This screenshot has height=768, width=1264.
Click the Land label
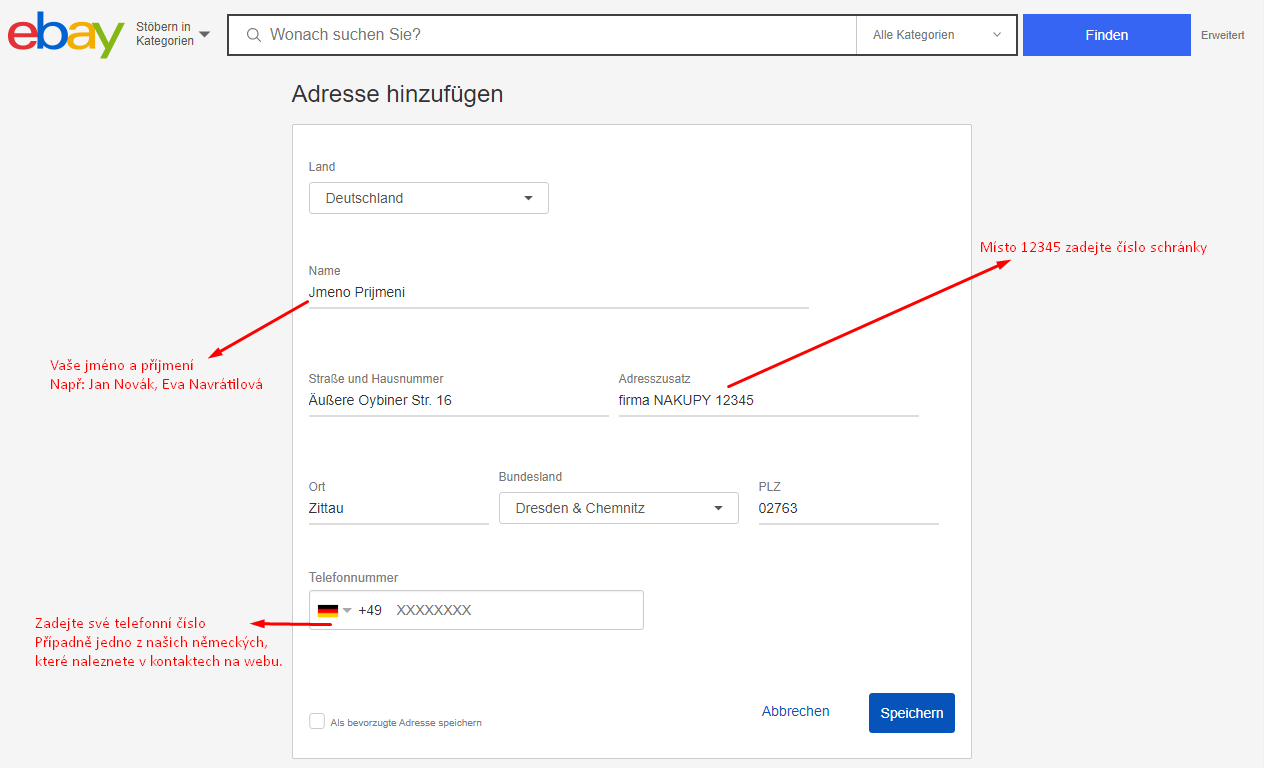pyautogui.click(x=322, y=167)
